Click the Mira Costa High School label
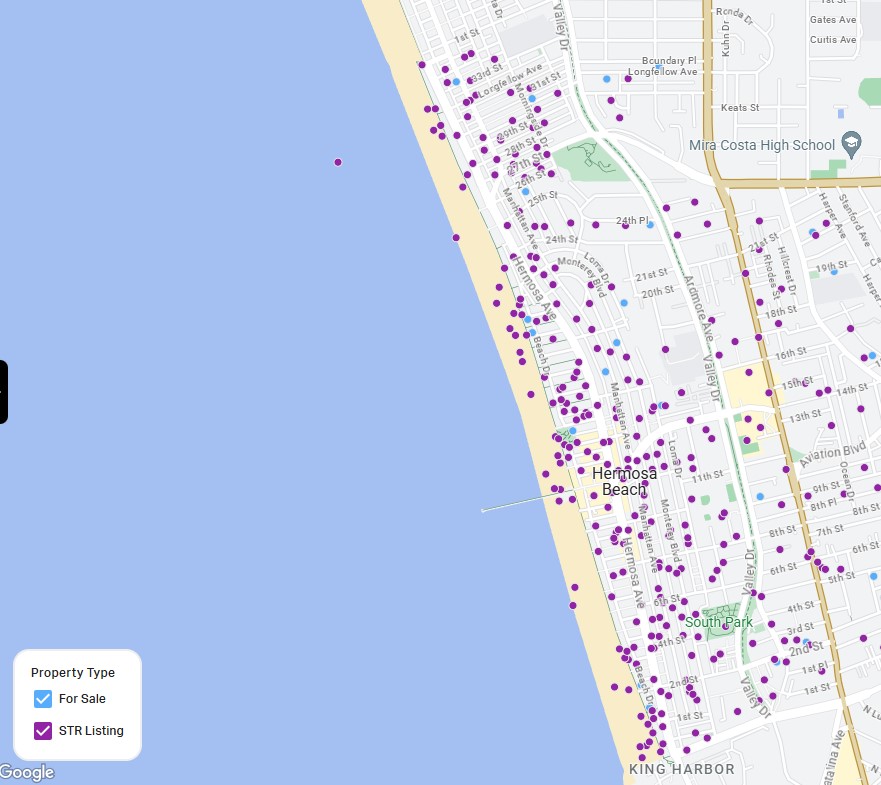 pyautogui.click(x=761, y=145)
